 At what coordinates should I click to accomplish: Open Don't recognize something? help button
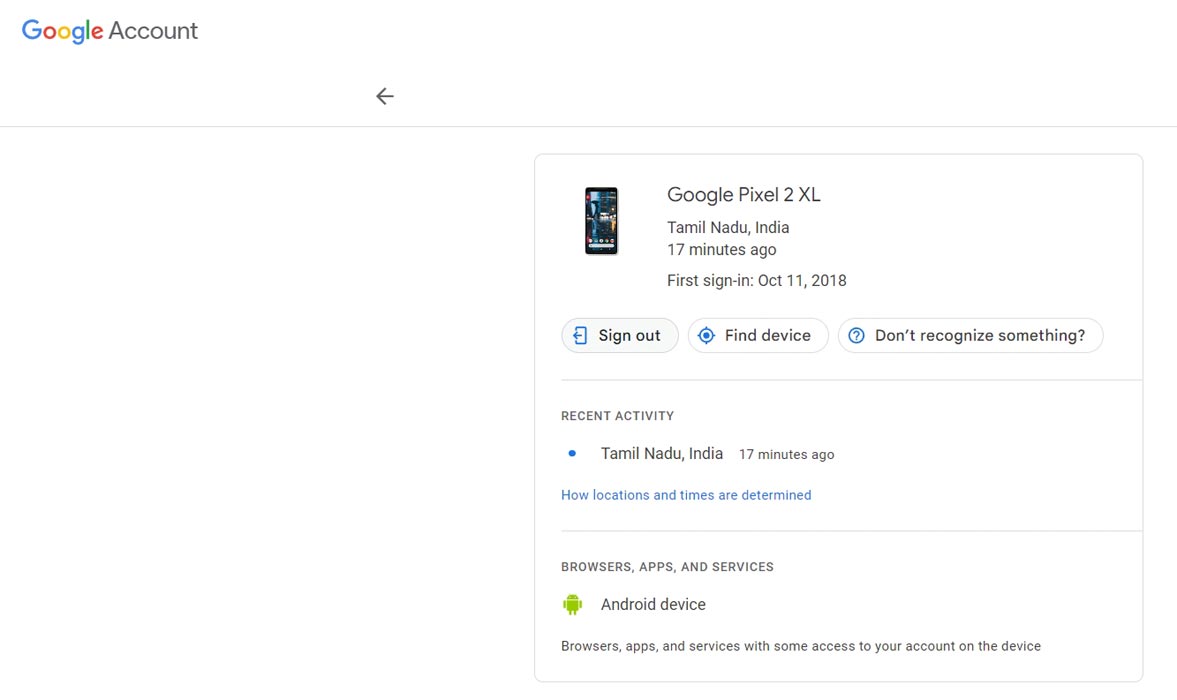tap(971, 335)
